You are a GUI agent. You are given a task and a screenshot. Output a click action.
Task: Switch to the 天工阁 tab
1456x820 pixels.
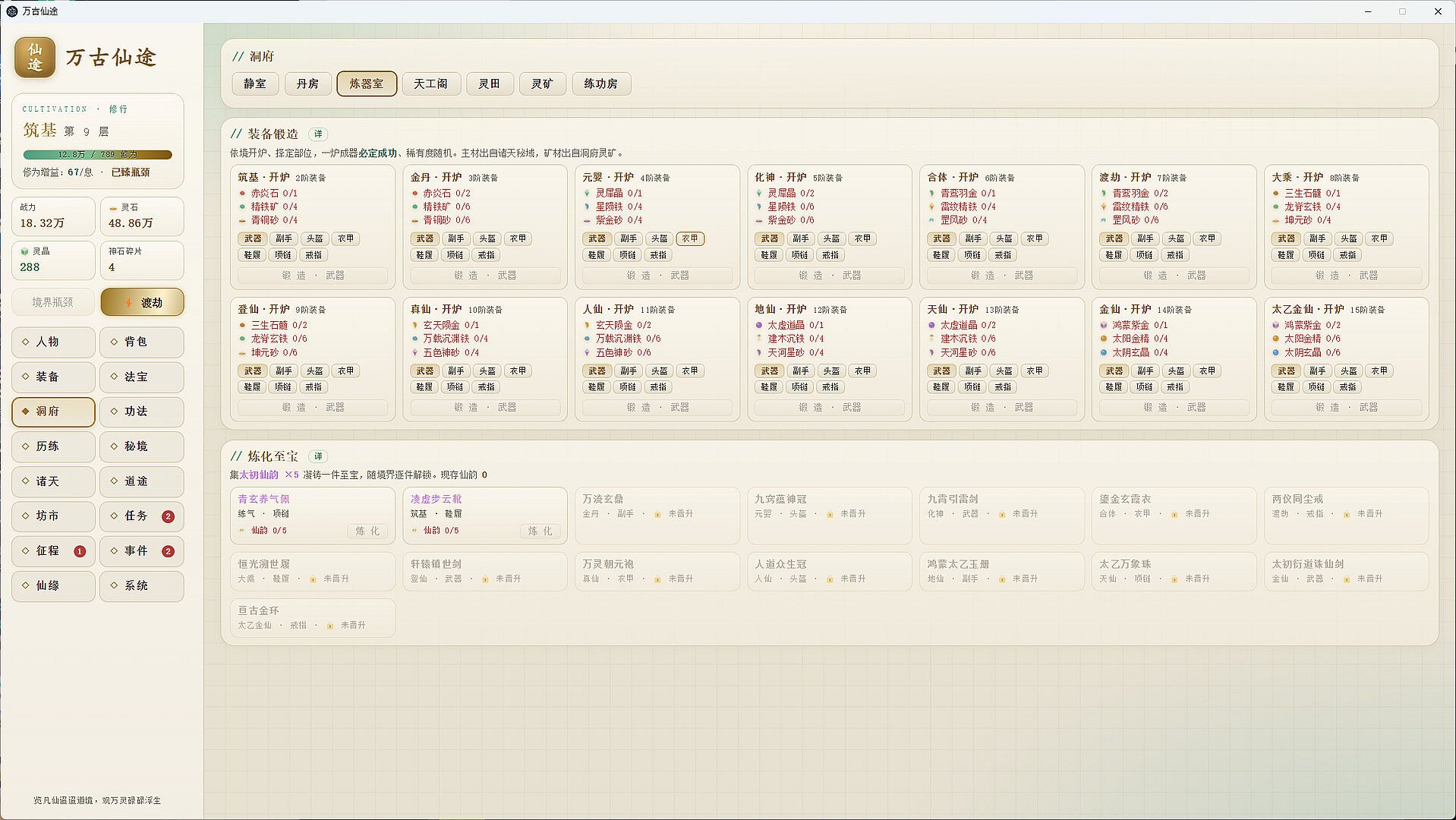(x=430, y=84)
